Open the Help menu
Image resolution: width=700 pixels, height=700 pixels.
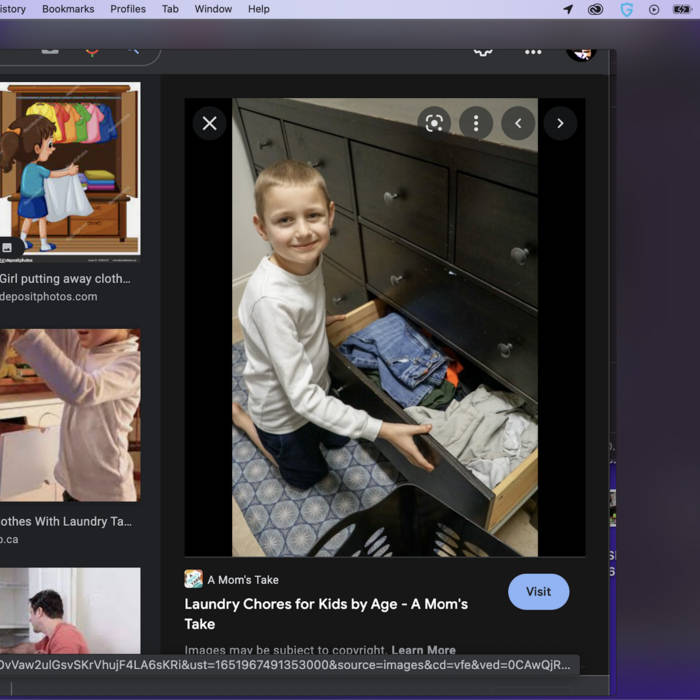(259, 9)
